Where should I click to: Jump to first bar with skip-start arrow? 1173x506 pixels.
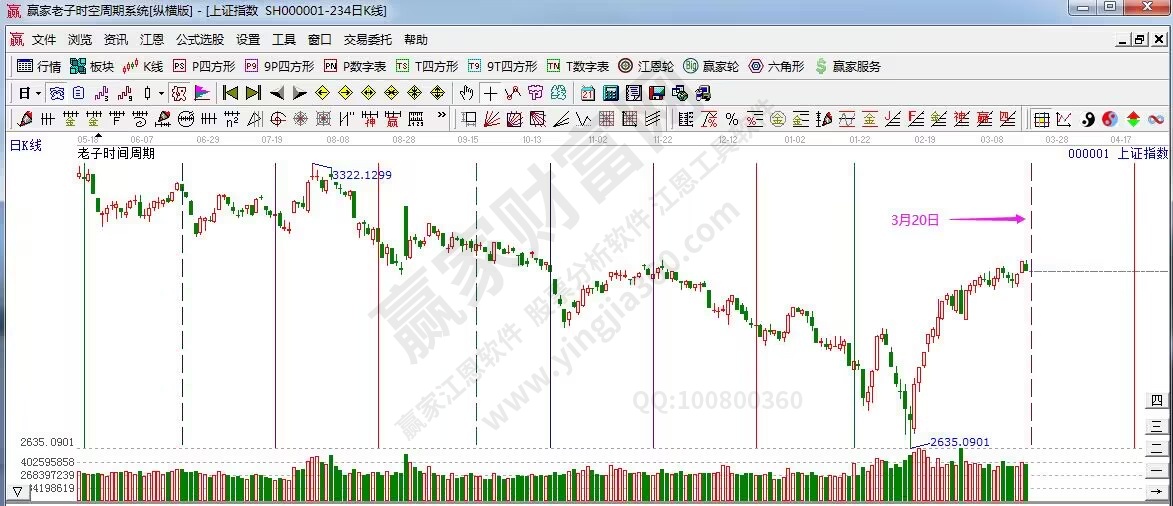tap(230, 93)
